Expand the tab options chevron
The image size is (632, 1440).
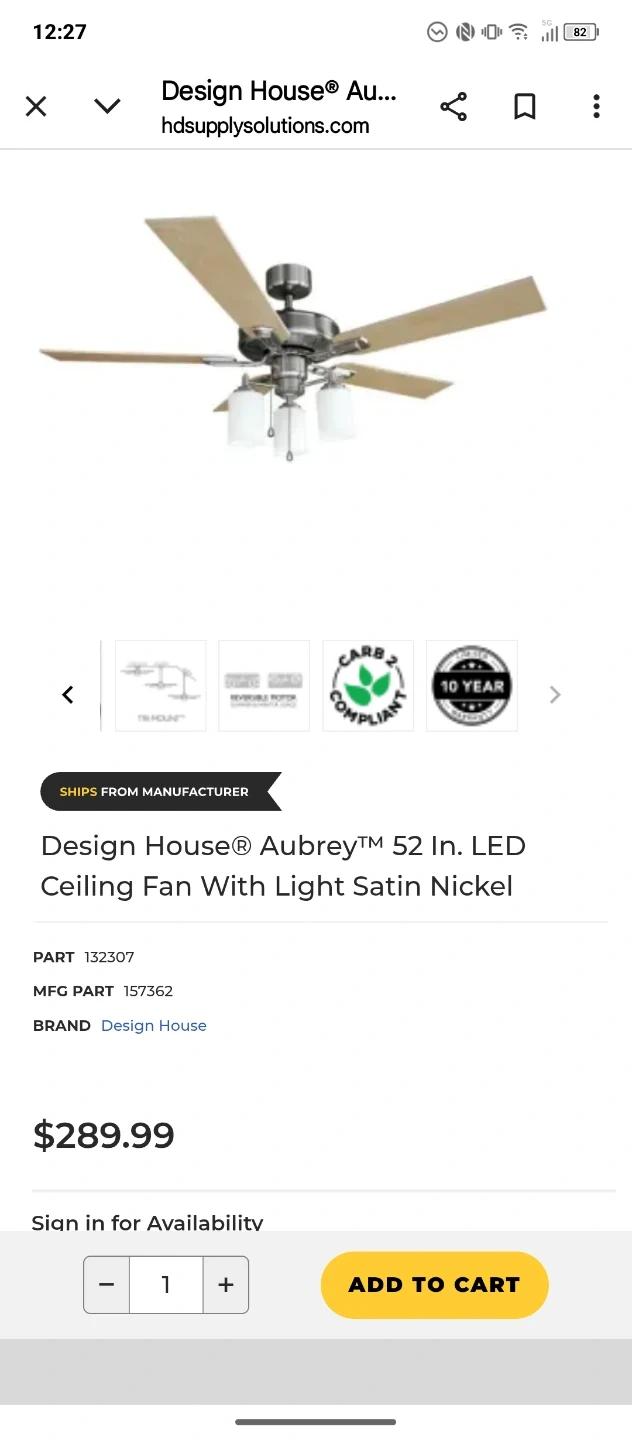click(107, 106)
